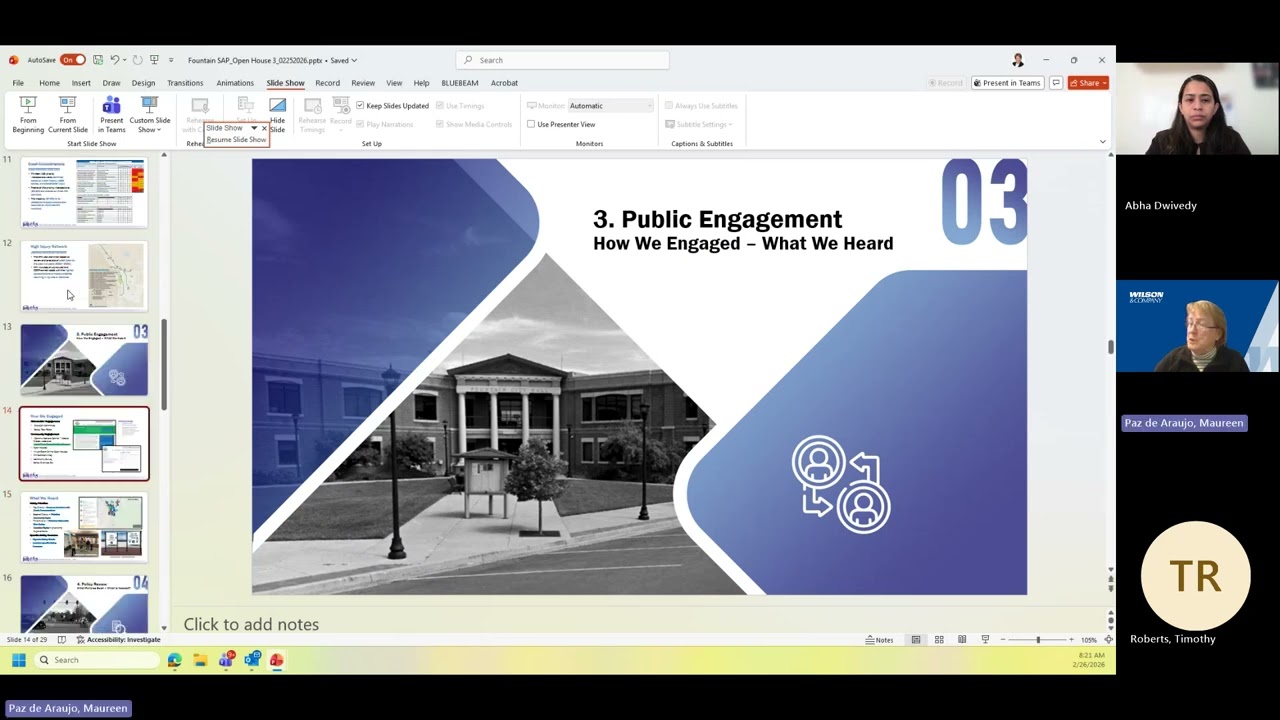The width and height of the screenshot is (1280, 720).
Task: Open the Acrobat tab
Action: [504, 83]
